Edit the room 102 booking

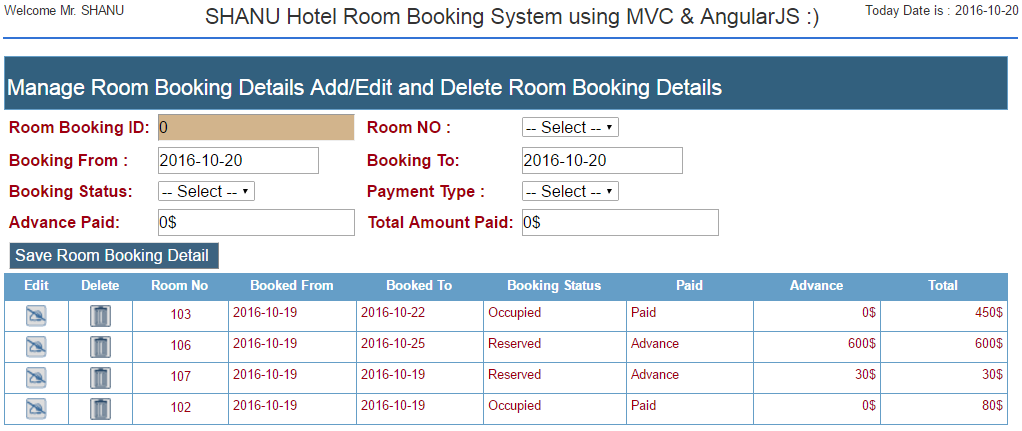36,409
